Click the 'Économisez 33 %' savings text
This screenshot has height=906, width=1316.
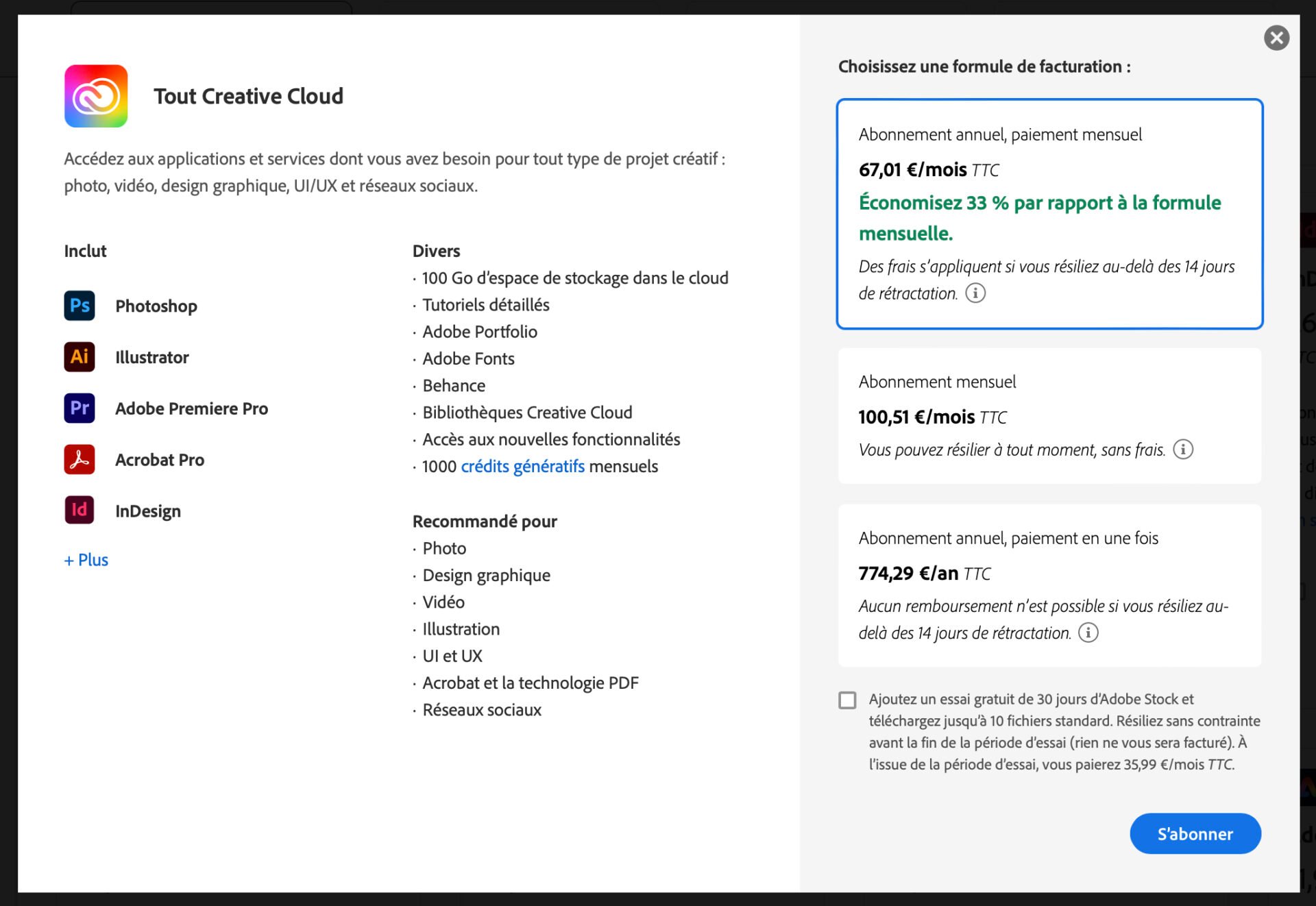(x=1040, y=218)
